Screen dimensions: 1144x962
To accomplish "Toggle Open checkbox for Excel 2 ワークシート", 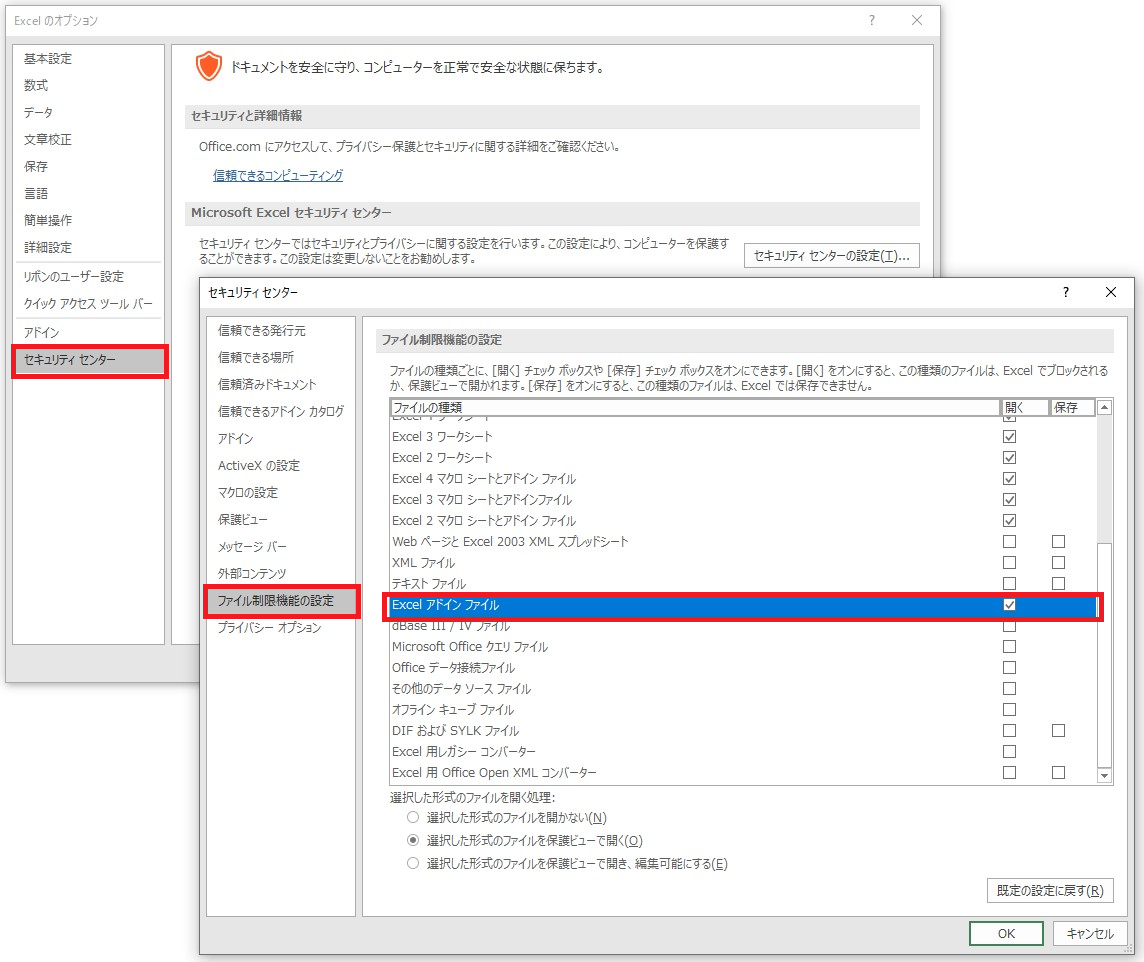I will (x=1010, y=458).
